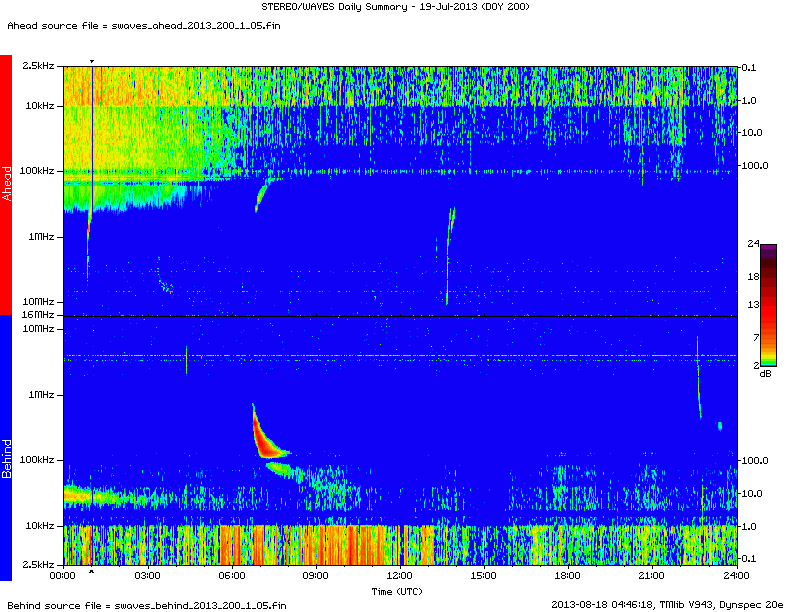Click the small triangle marker above the Ahead plot

tap(92, 61)
